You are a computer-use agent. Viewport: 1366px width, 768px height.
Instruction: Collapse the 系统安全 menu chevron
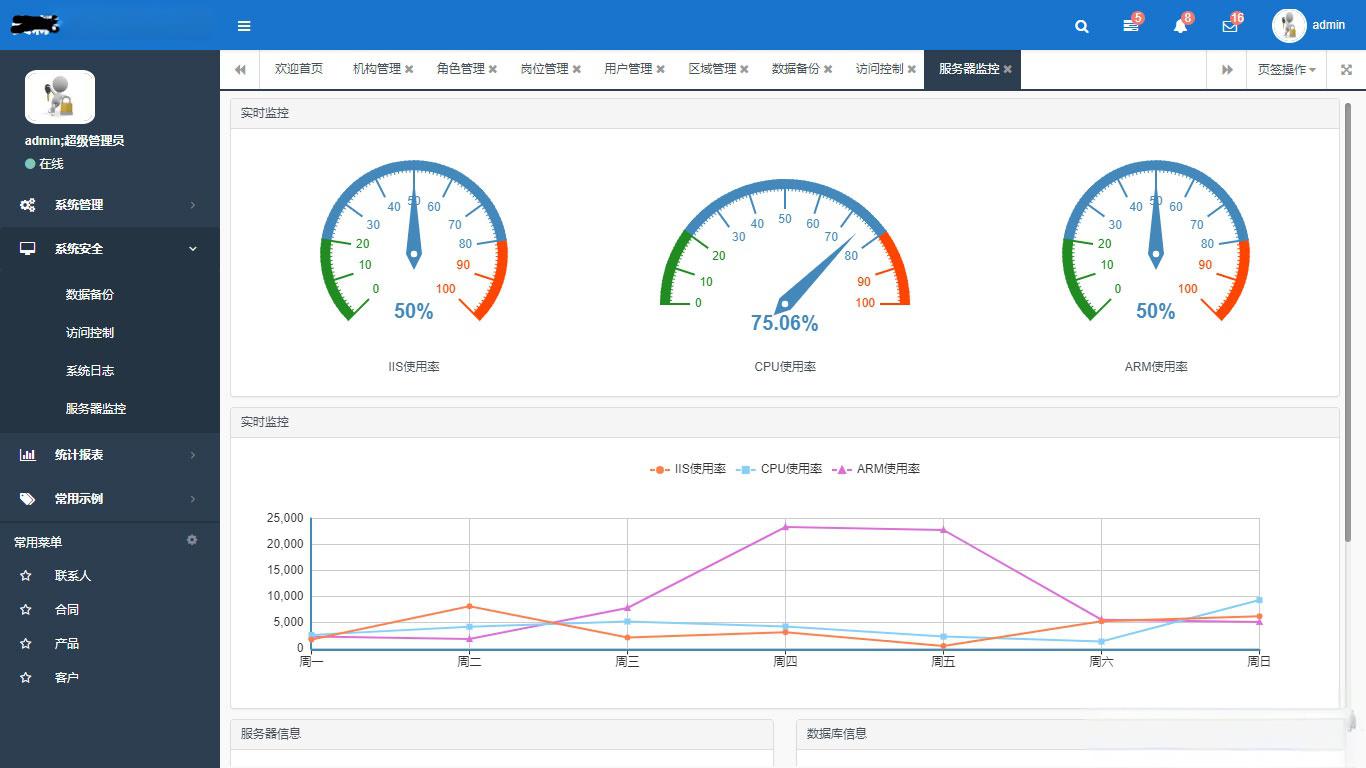[x=193, y=249]
